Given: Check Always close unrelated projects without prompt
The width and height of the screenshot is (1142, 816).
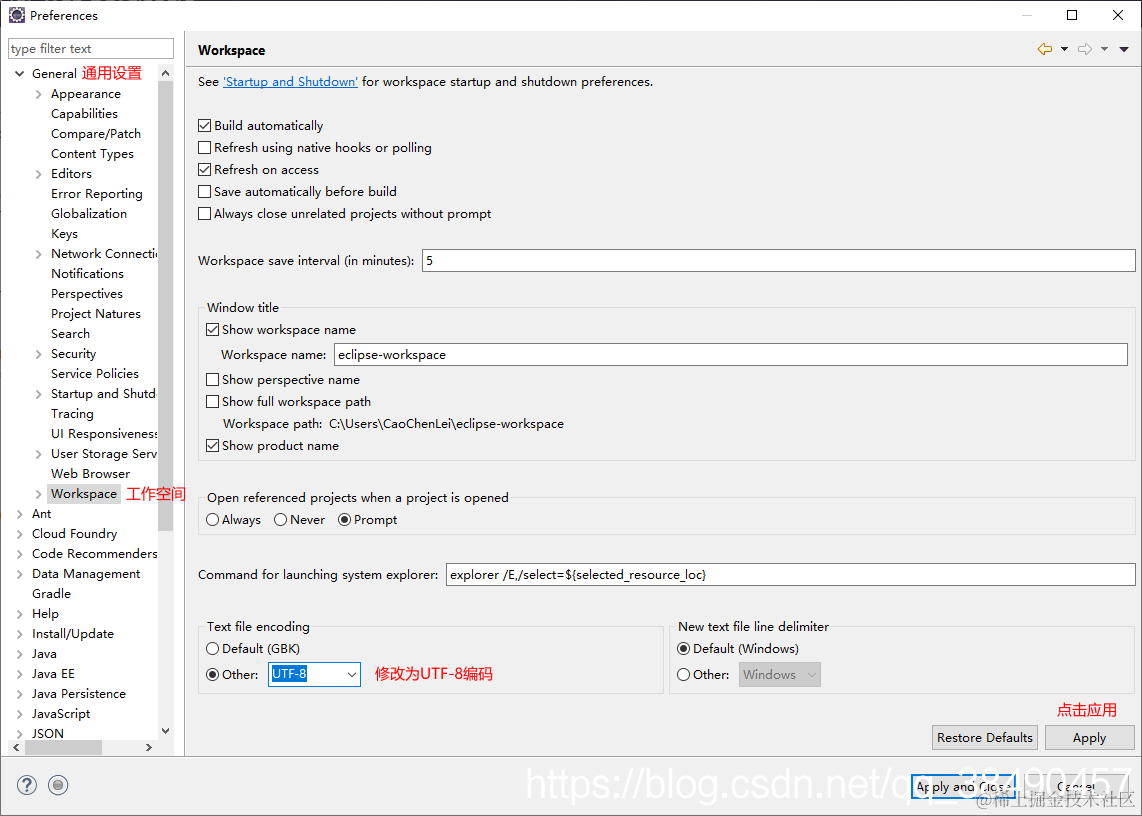Looking at the screenshot, I should (205, 214).
